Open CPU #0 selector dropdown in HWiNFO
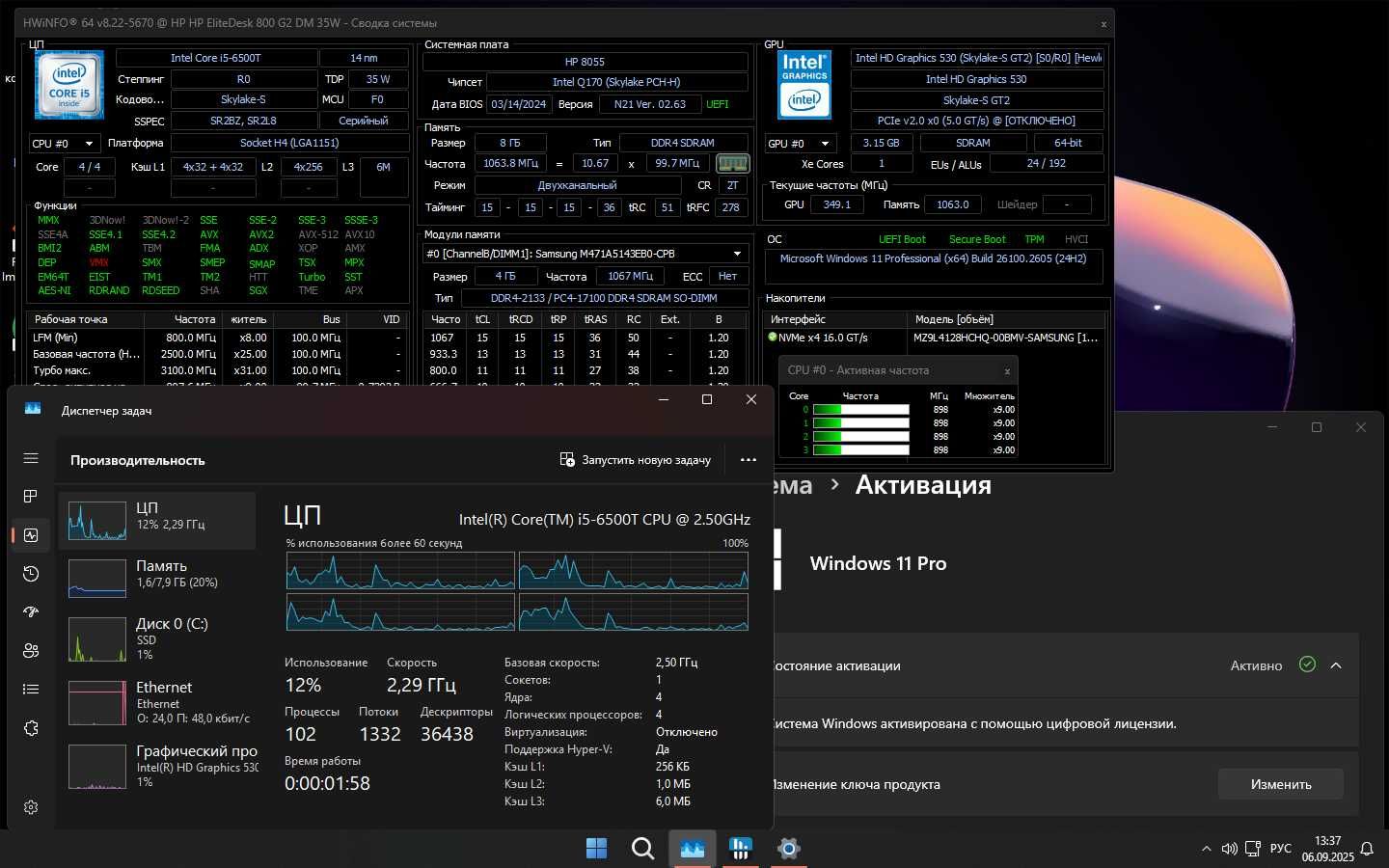1389x868 pixels. pos(64,144)
